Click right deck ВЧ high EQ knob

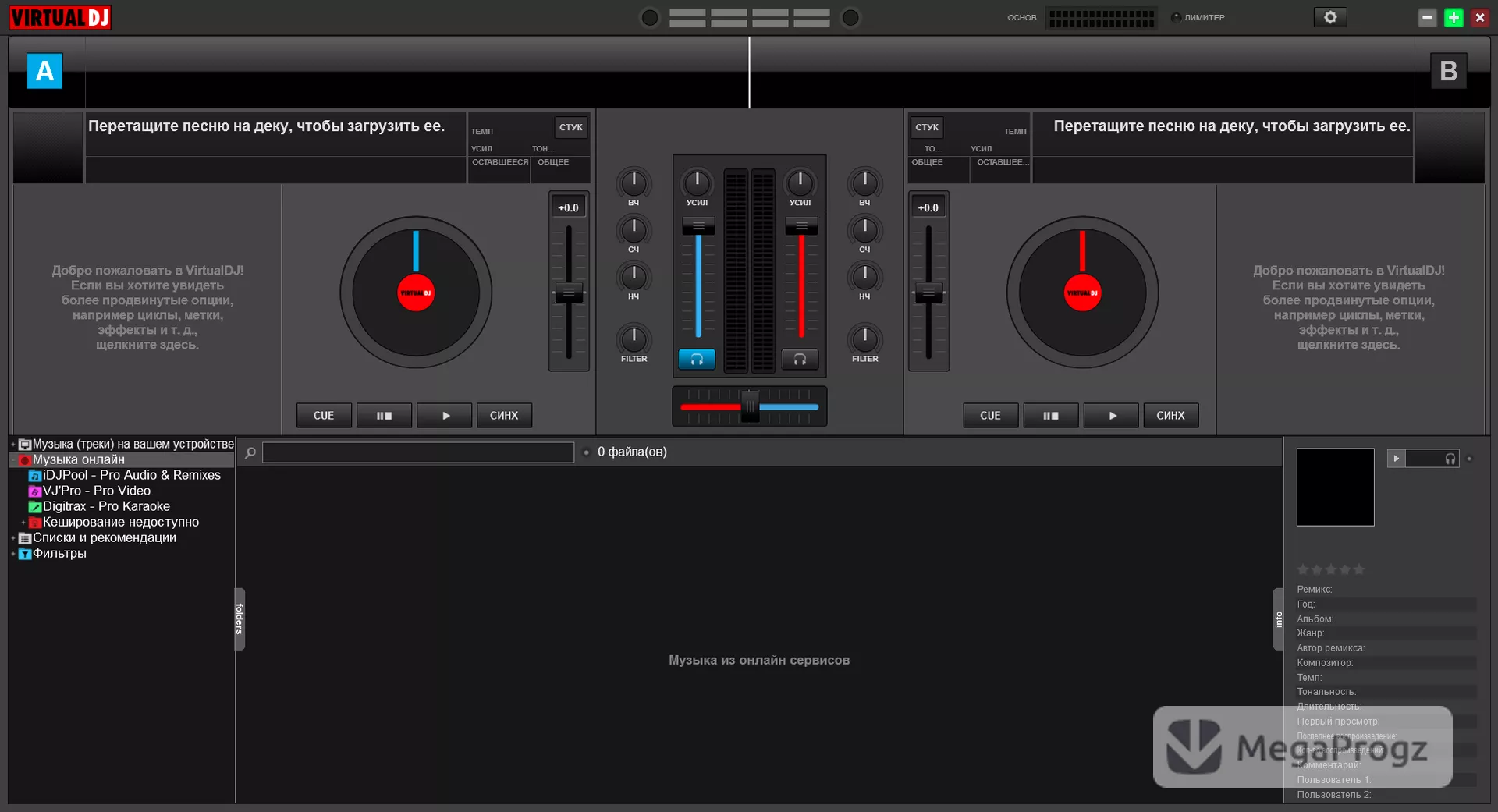pyautogui.click(x=864, y=183)
